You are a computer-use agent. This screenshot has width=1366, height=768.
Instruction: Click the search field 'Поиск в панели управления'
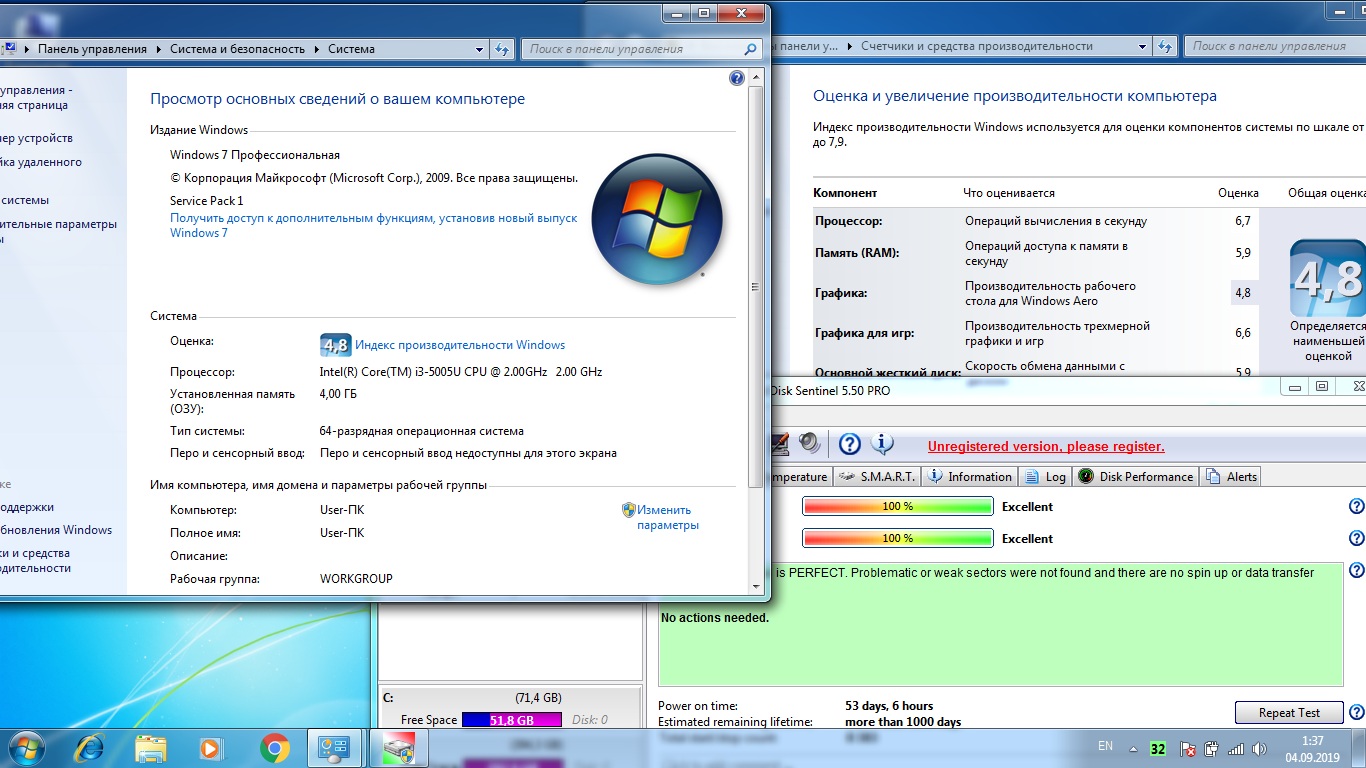[634, 49]
